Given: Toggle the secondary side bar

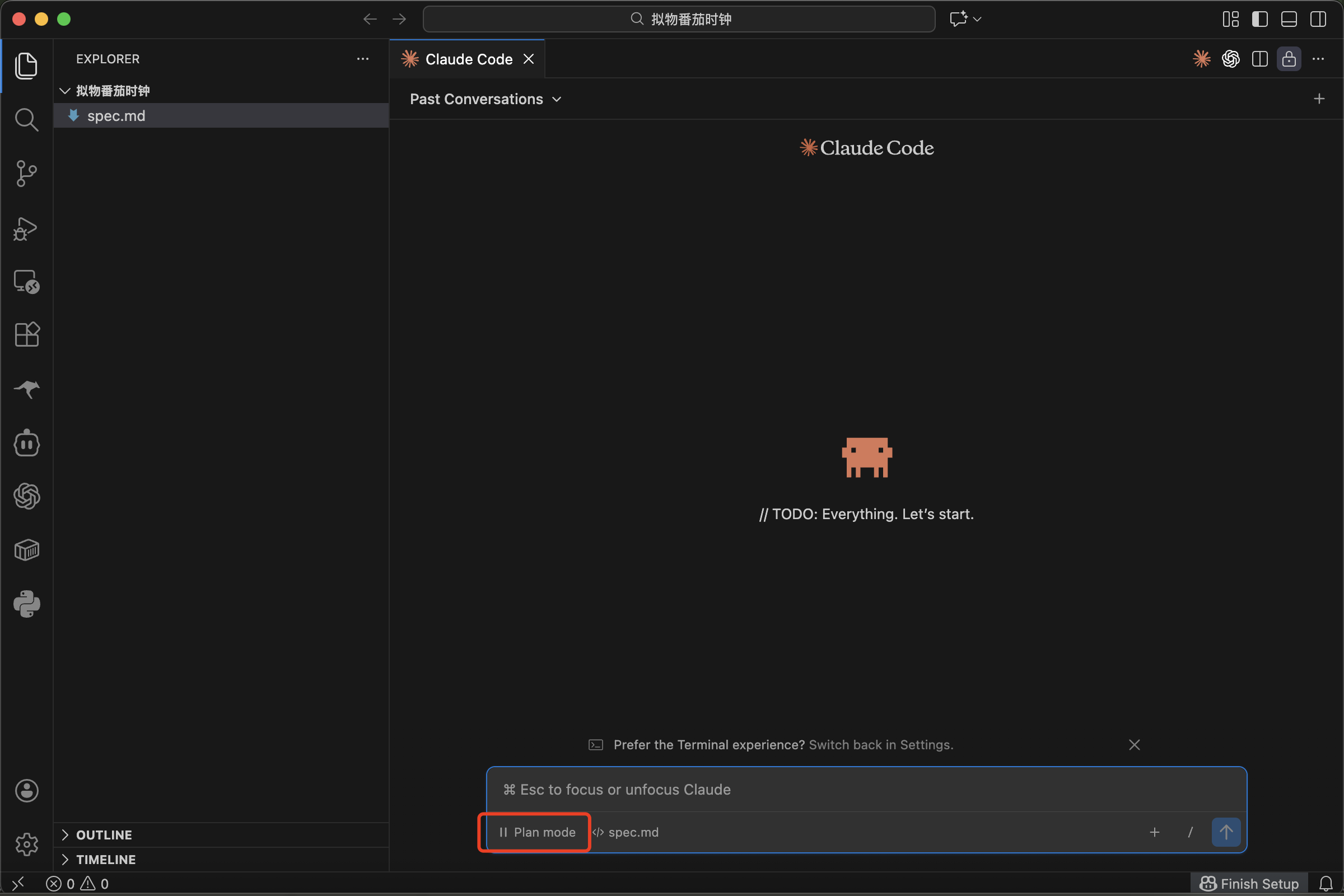Looking at the screenshot, I should [1318, 19].
